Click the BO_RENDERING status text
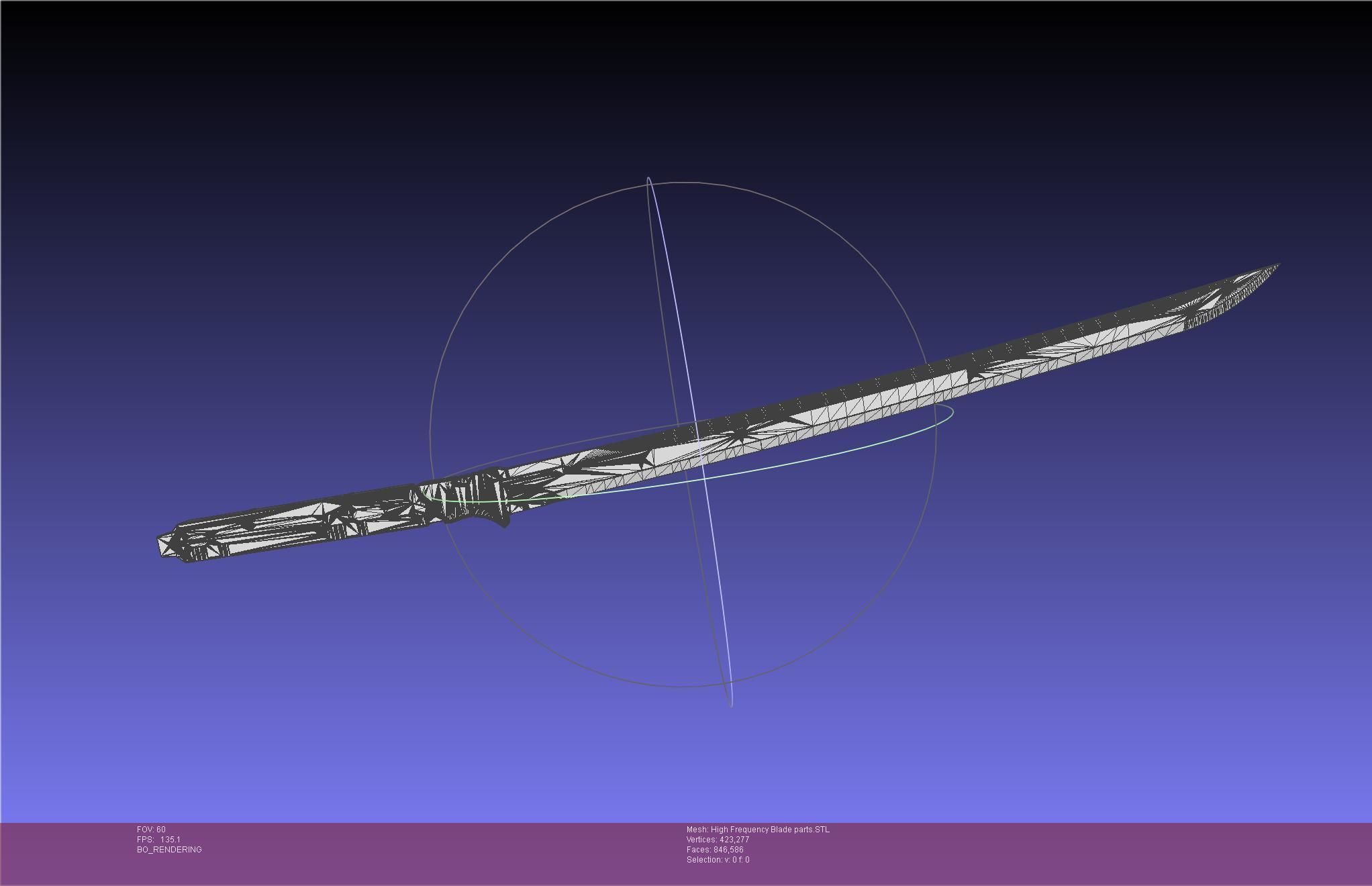The height and width of the screenshot is (886, 1372). (169, 850)
